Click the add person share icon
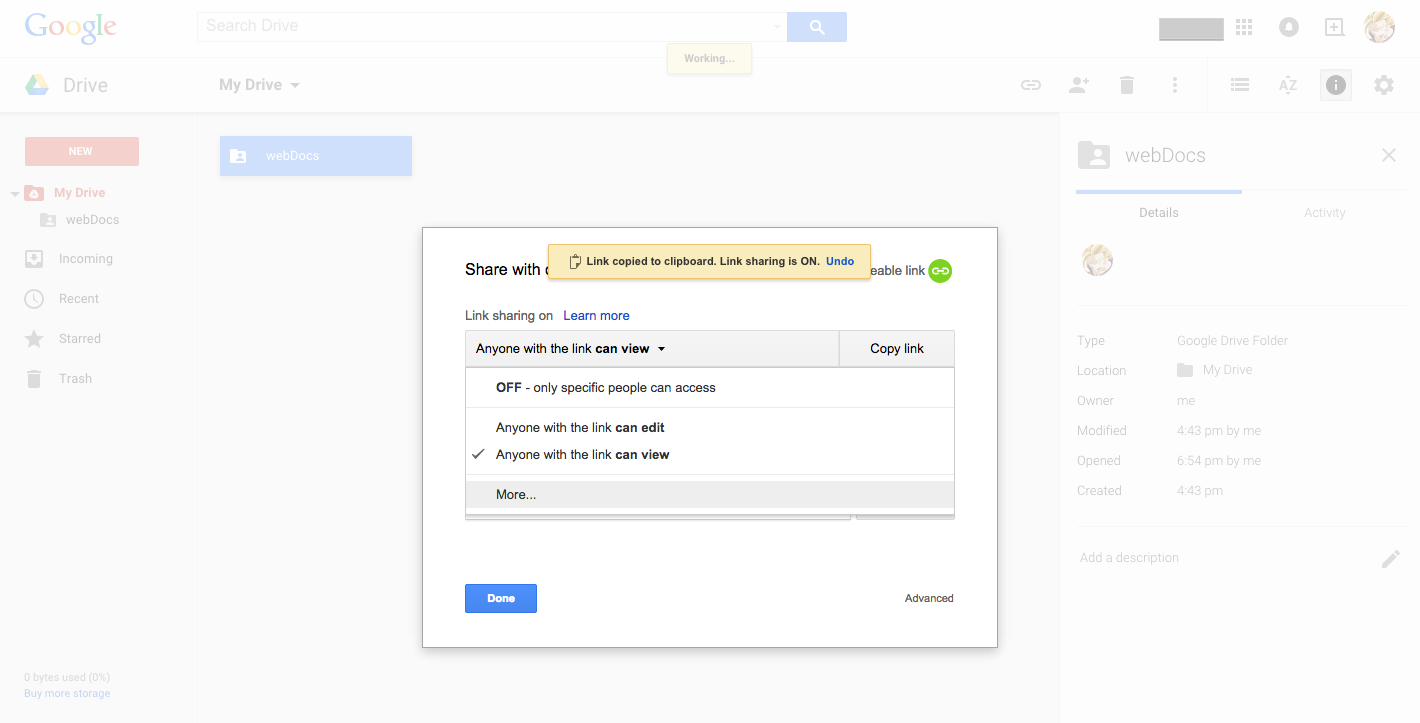 point(1078,86)
